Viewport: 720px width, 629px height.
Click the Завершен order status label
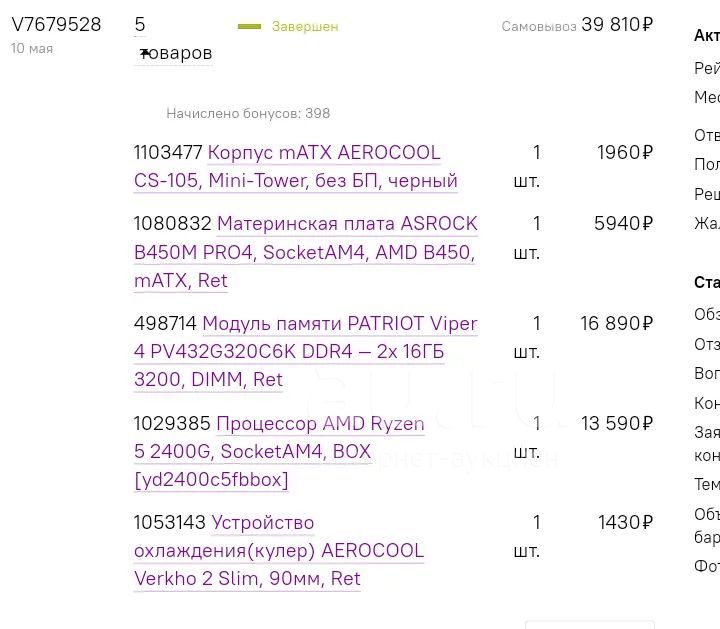(305, 27)
